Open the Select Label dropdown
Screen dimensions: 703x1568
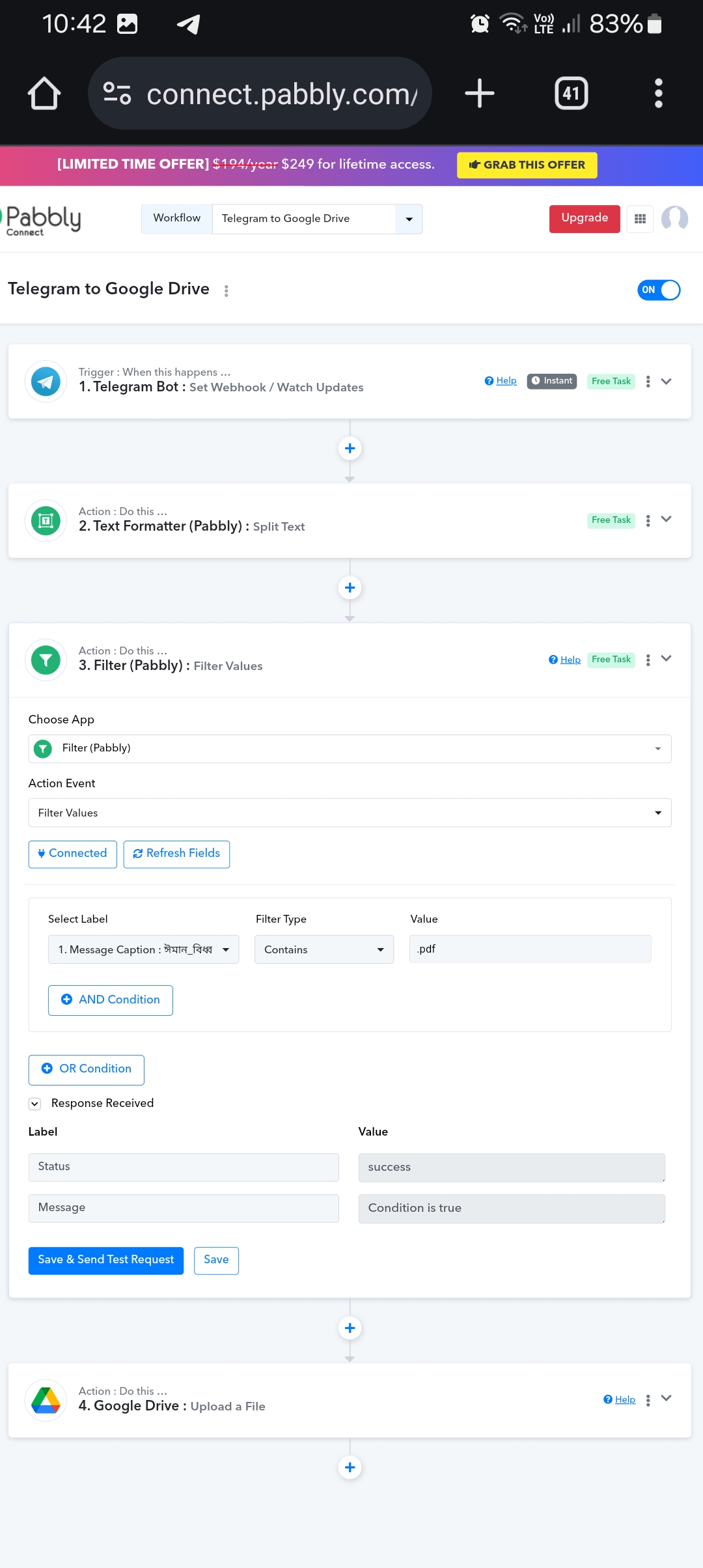click(x=143, y=949)
